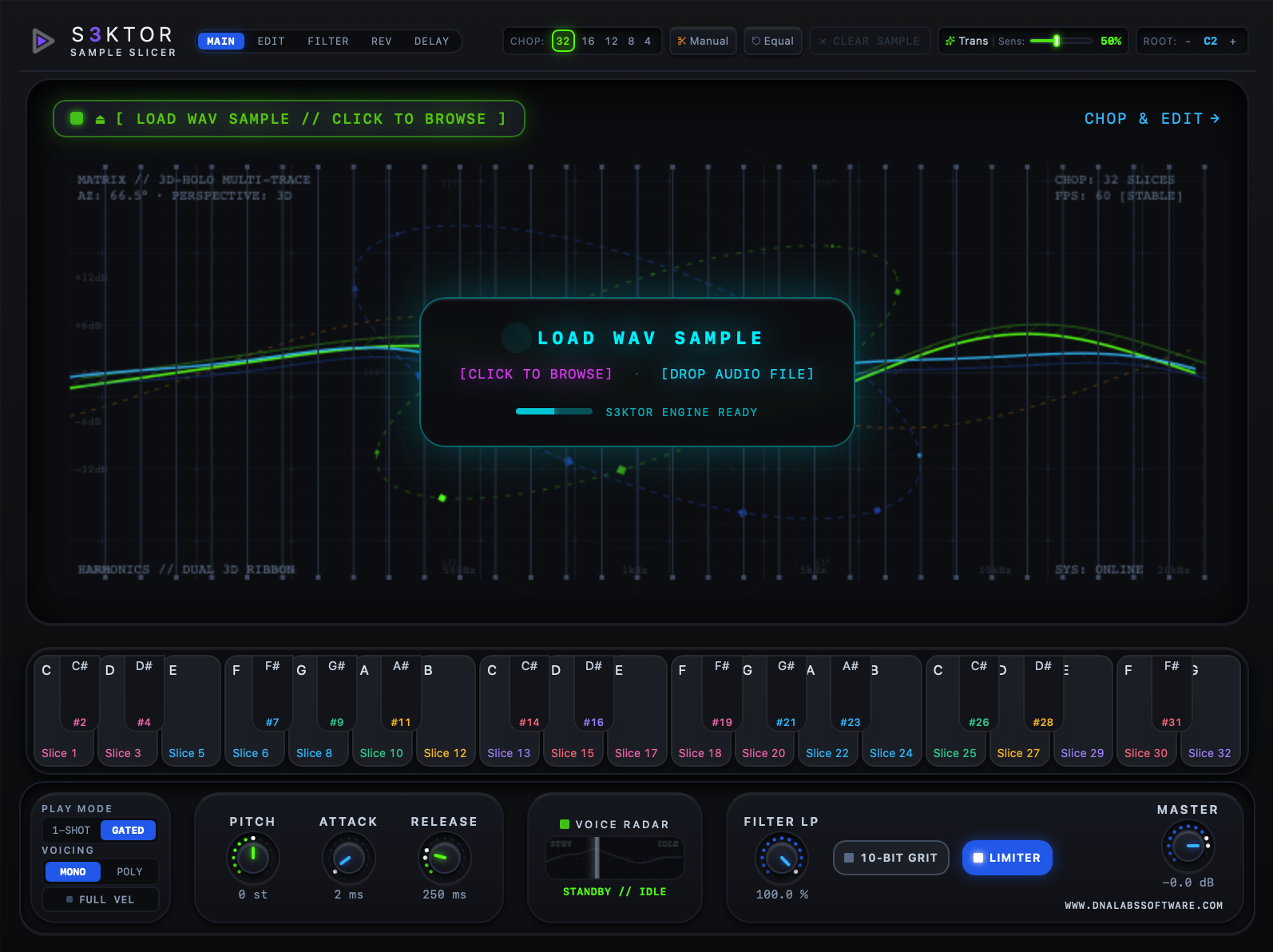Click the Master volume knob
Viewport: 1273px width, 952px height.
pyautogui.click(x=1188, y=846)
